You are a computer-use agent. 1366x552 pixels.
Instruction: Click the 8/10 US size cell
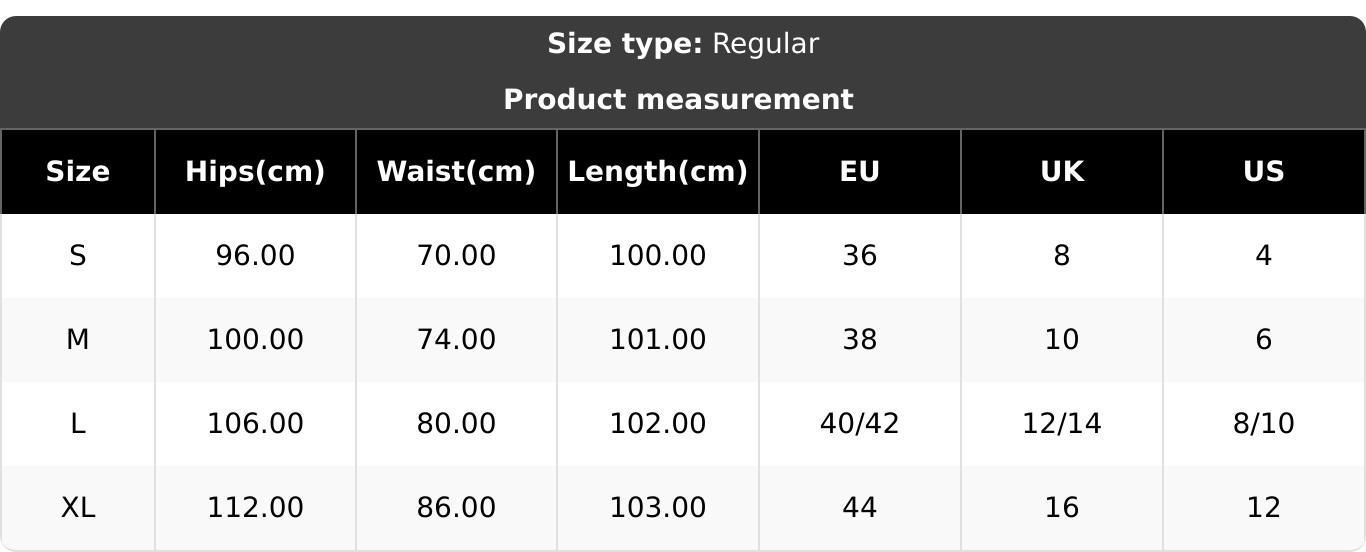(x=1263, y=424)
